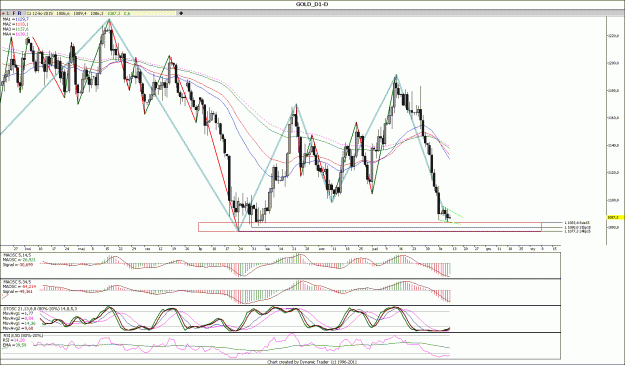
Task: Click the L button in chart toolbar
Action: (8, 13)
